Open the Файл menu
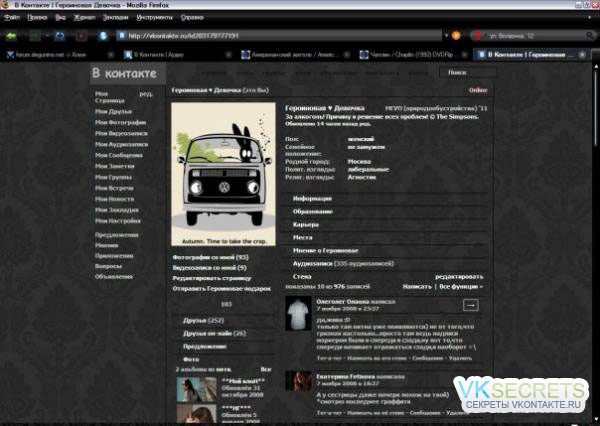 [11, 17]
